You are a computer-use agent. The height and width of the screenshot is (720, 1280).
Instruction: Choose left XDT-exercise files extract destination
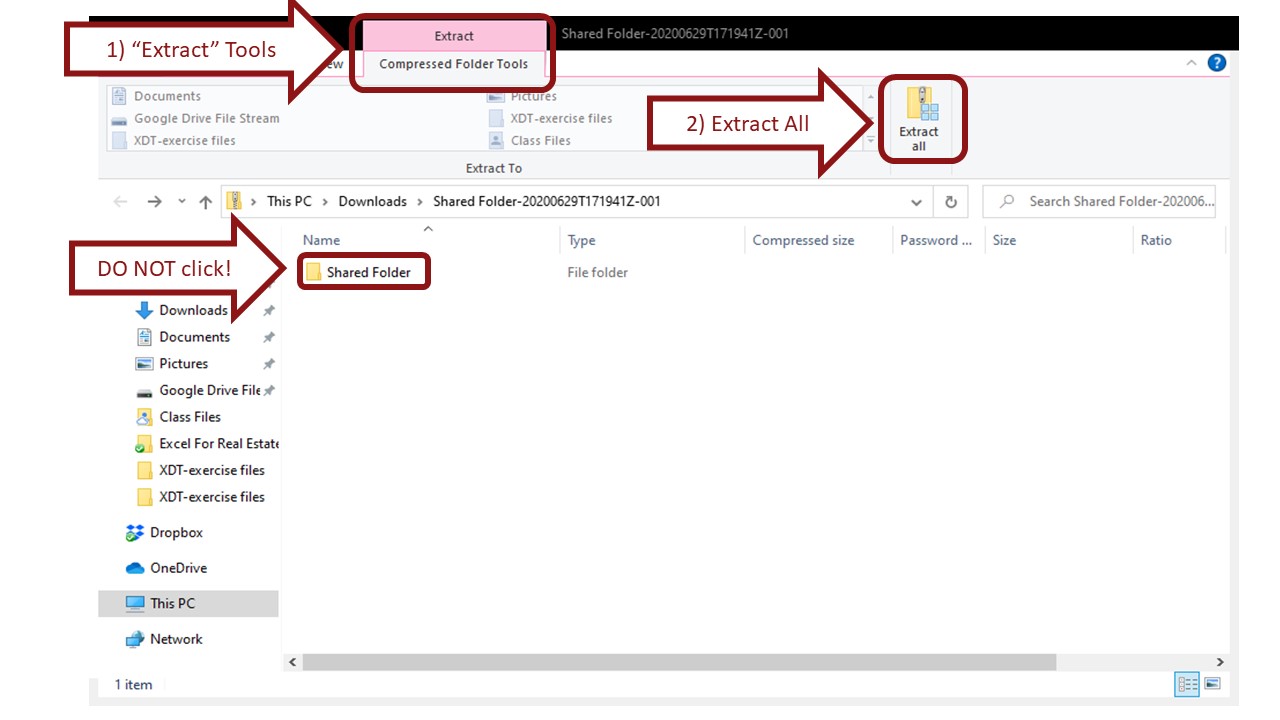(174, 141)
